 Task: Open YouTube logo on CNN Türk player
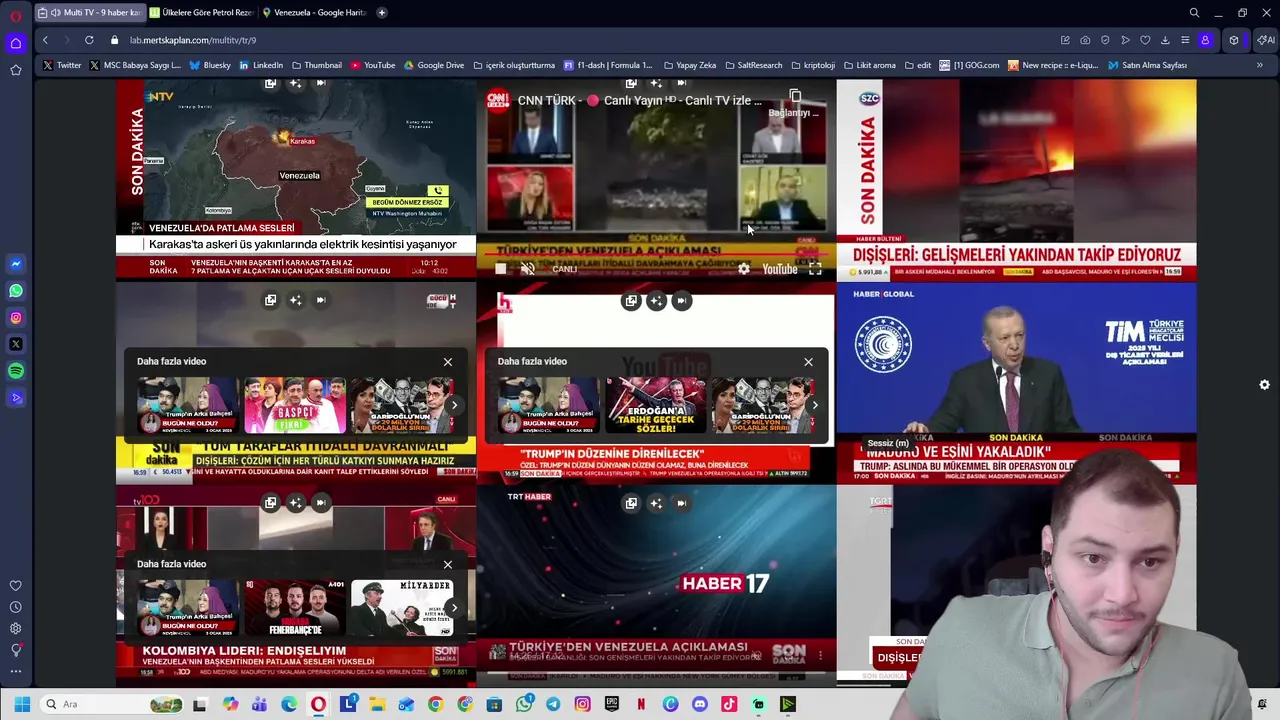pos(780,269)
